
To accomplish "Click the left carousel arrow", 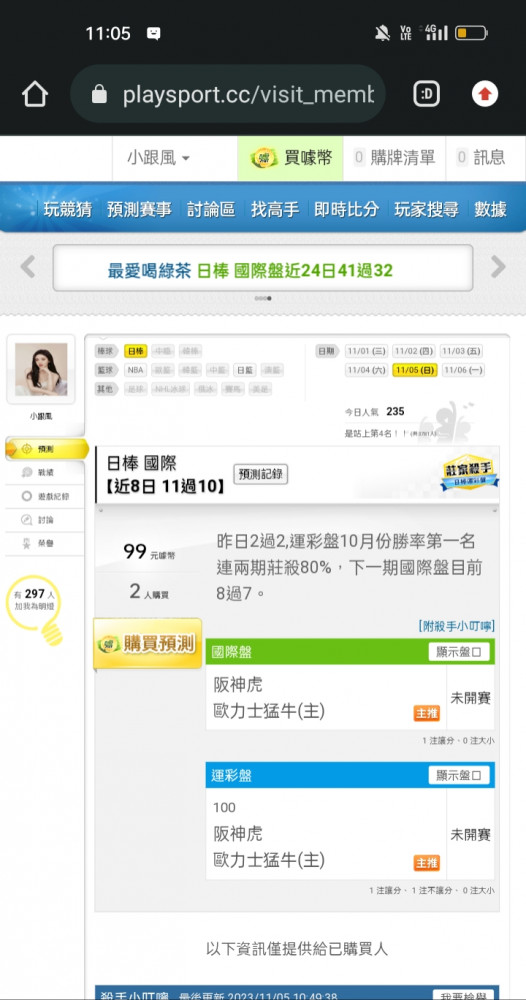I will click(x=27, y=267).
